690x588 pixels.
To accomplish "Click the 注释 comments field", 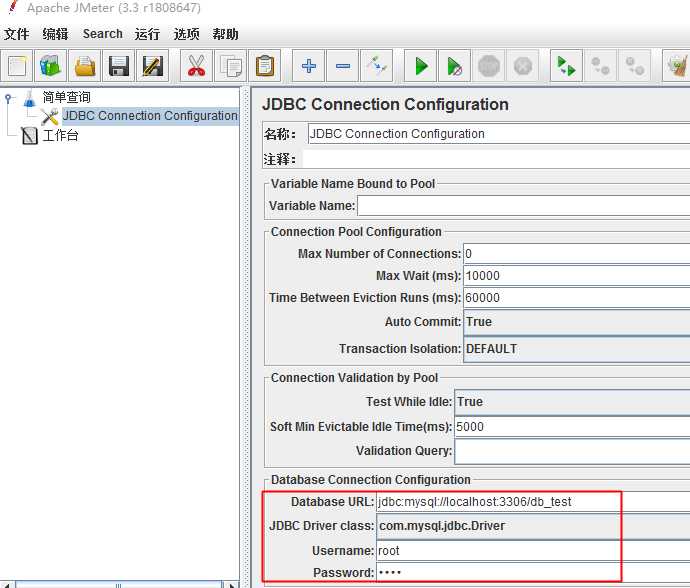I will [x=496, y=159].
